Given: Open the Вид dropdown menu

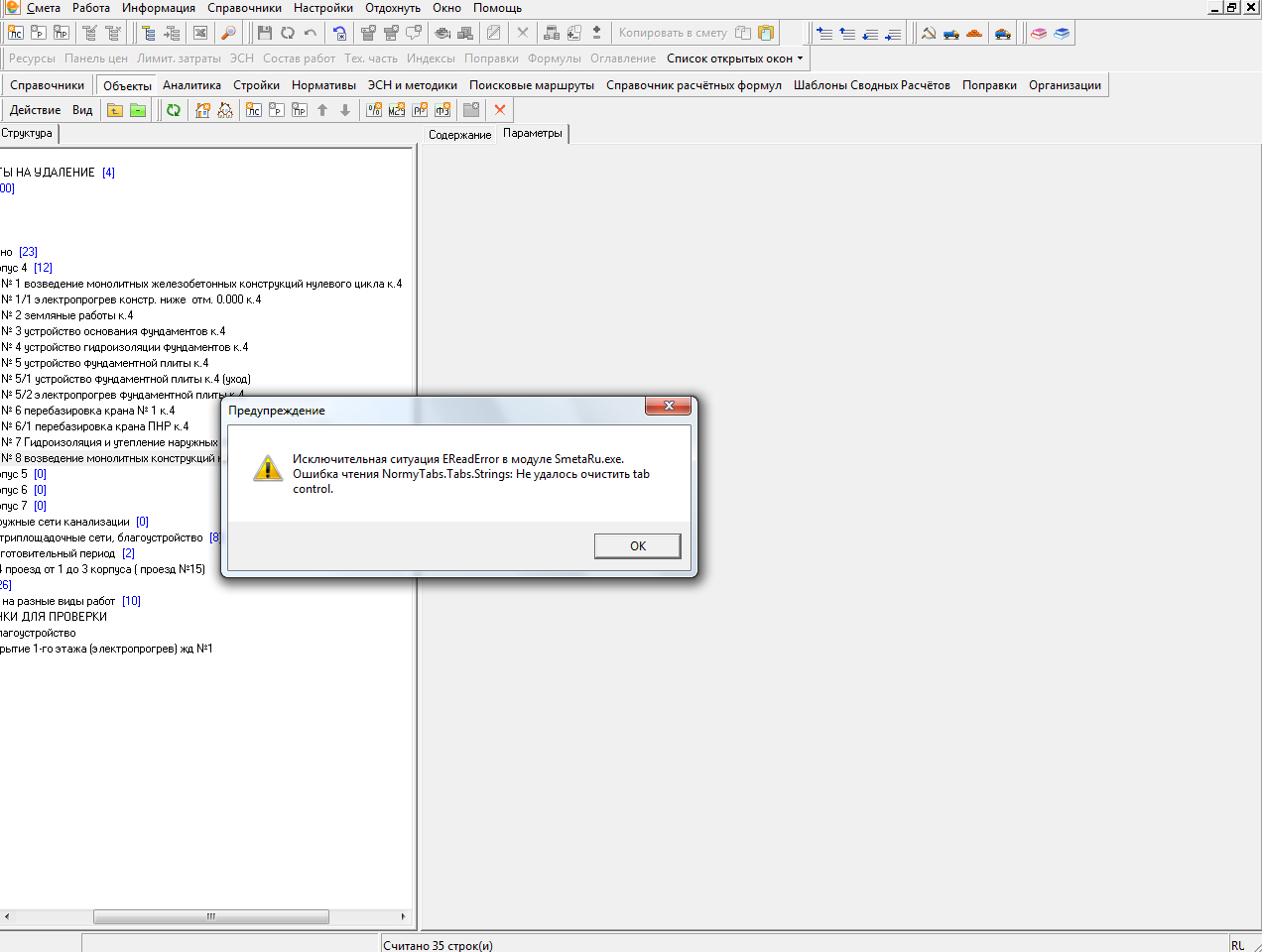Looking at the screenshot, I should click(x=82, y=110).
